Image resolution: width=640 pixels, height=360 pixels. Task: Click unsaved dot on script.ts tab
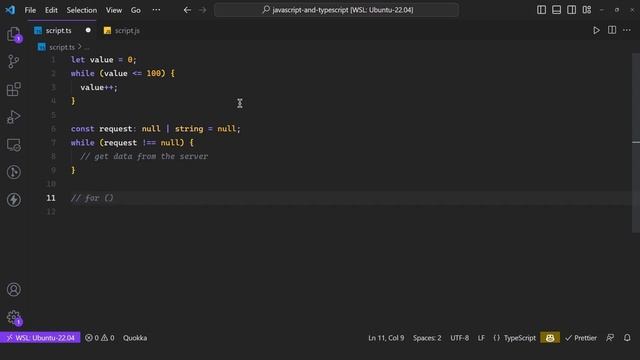tap(88, 30)
